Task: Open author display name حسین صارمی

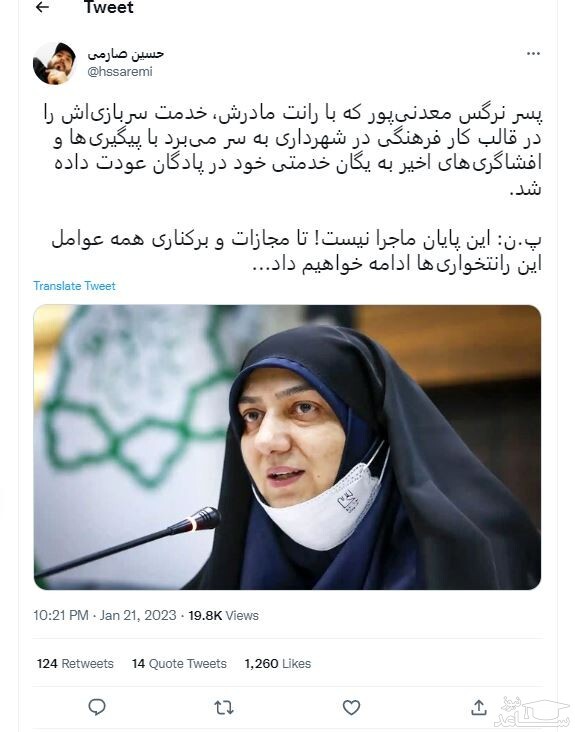Action: tap(126, 54)
